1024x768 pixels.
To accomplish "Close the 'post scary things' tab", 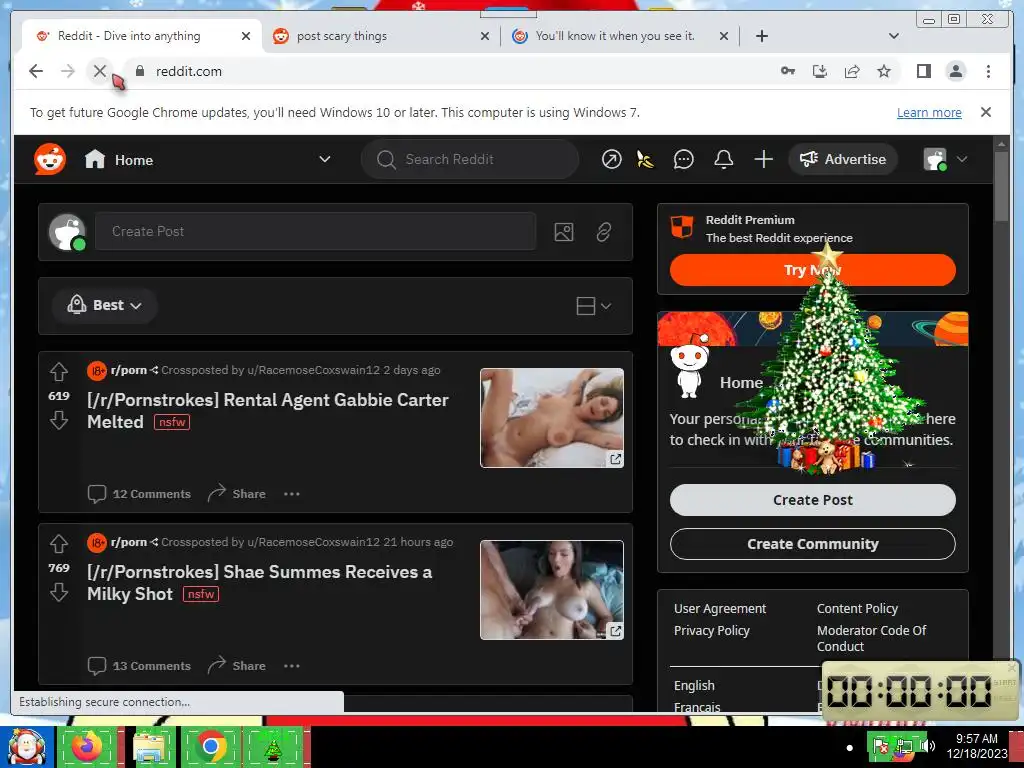I will 485,36.
